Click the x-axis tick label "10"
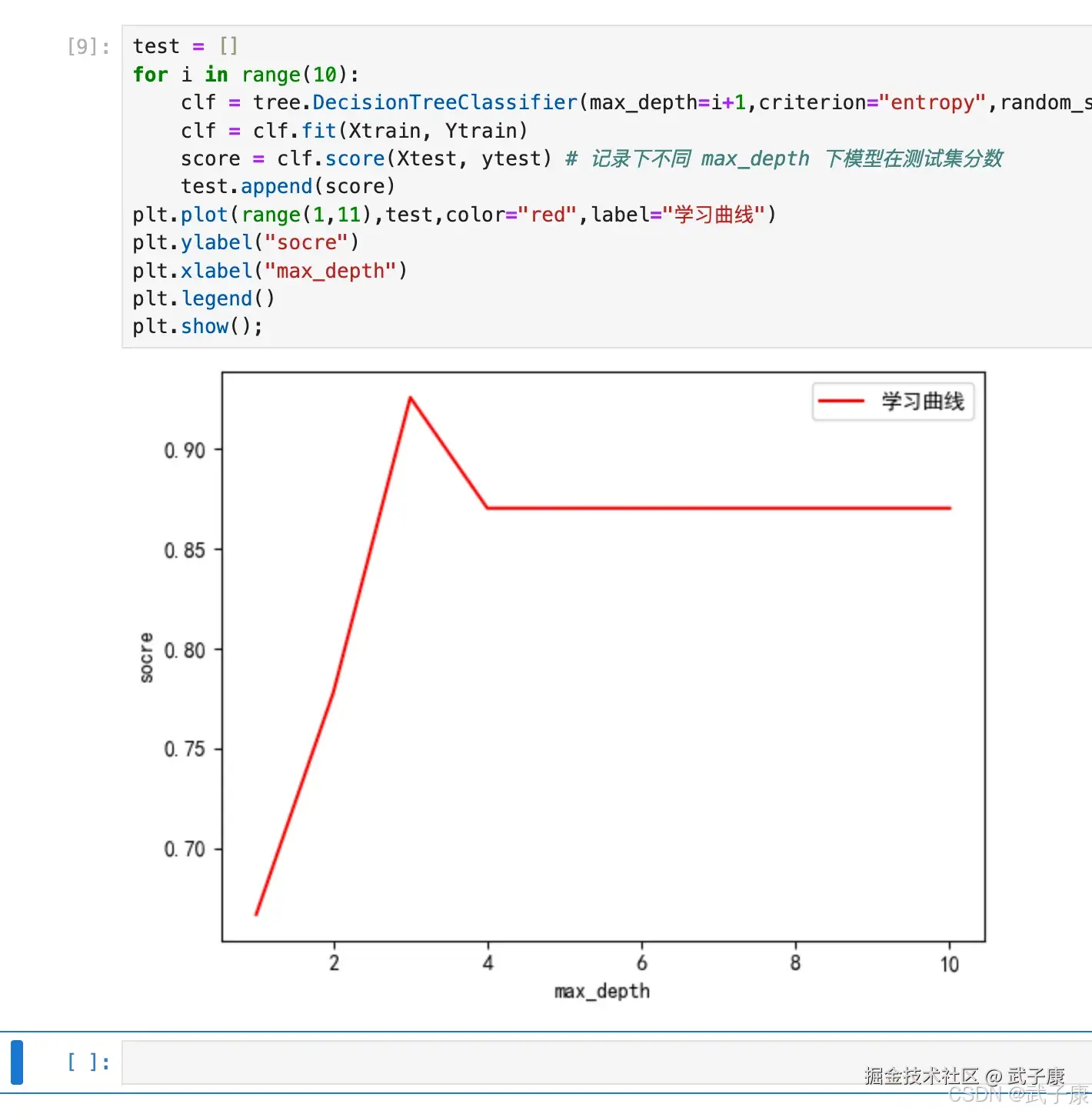Viewport: 1092px width, 1114px height. (950, 964)
